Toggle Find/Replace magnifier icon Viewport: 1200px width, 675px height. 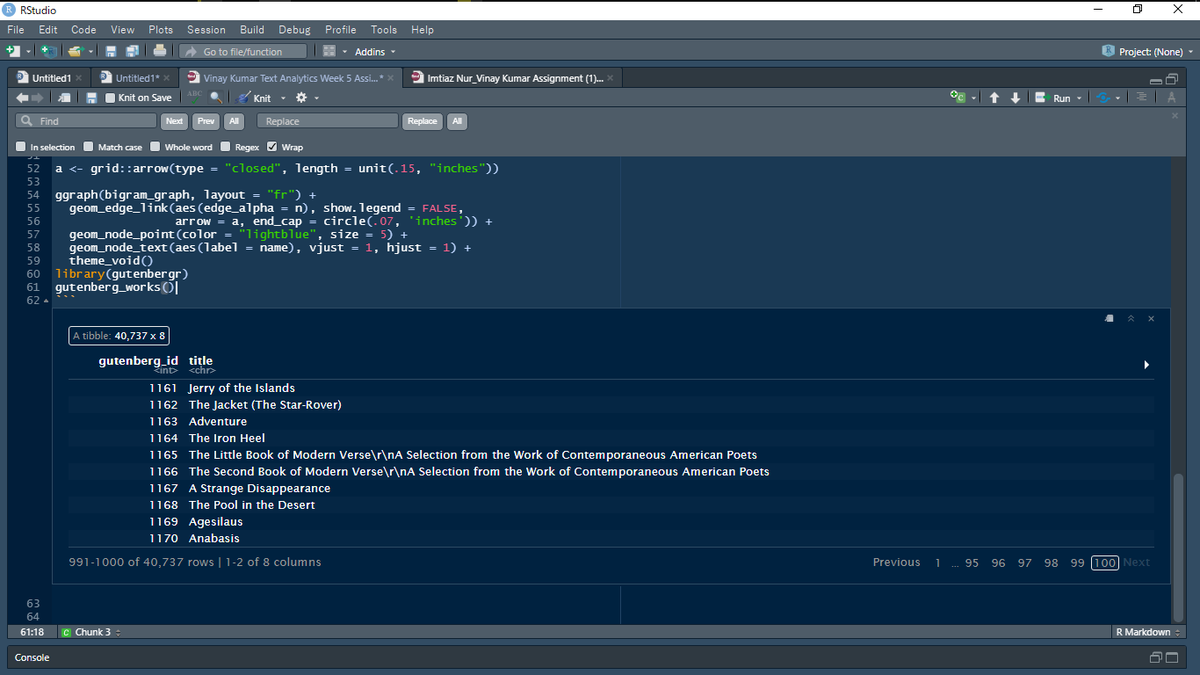tap(215, 97)
